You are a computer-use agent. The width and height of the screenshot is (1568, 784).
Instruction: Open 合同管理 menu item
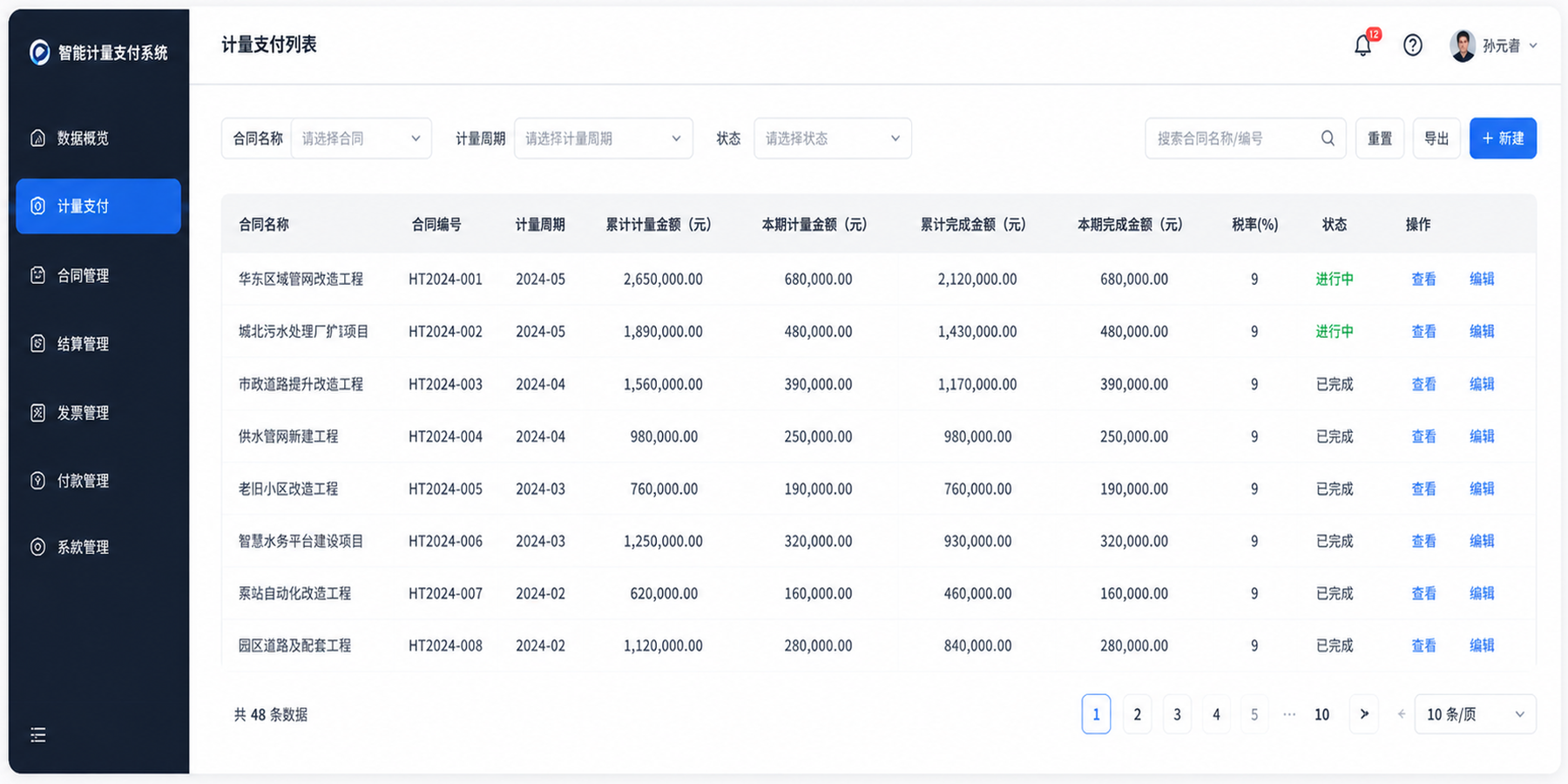pyautogui.click(x=98, y=275)
